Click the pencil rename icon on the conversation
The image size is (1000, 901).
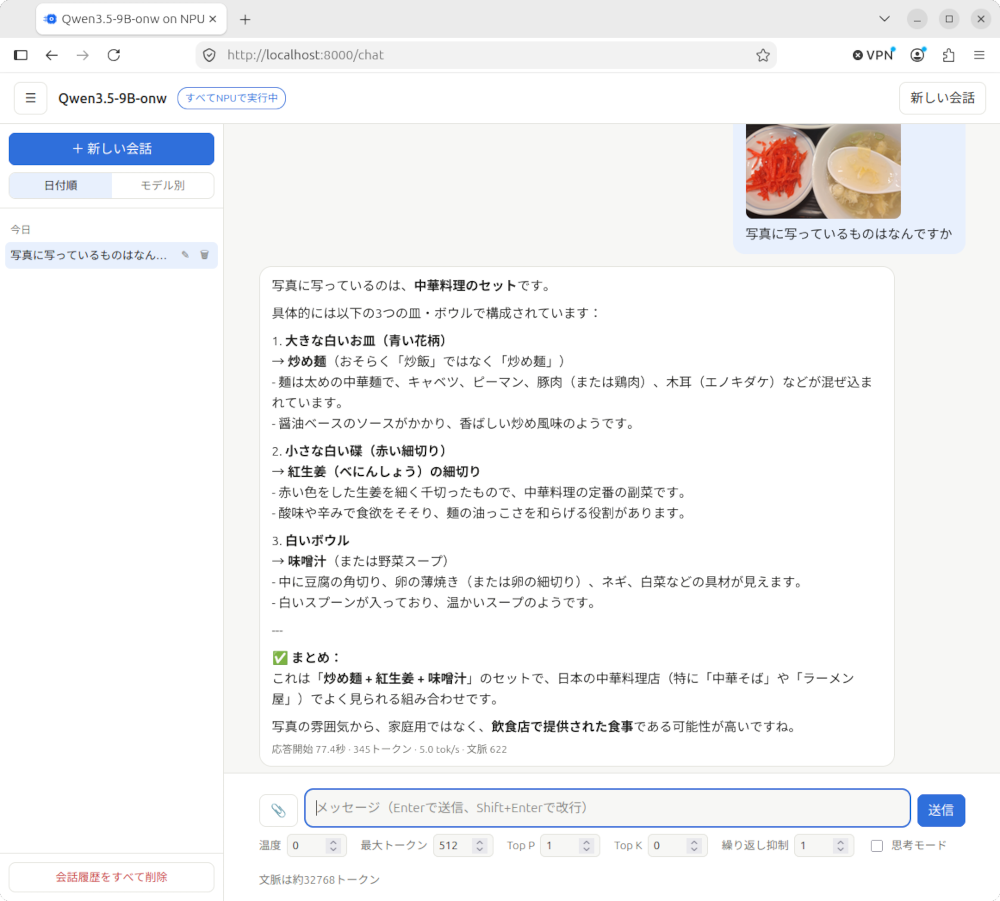tap(185, 255)
